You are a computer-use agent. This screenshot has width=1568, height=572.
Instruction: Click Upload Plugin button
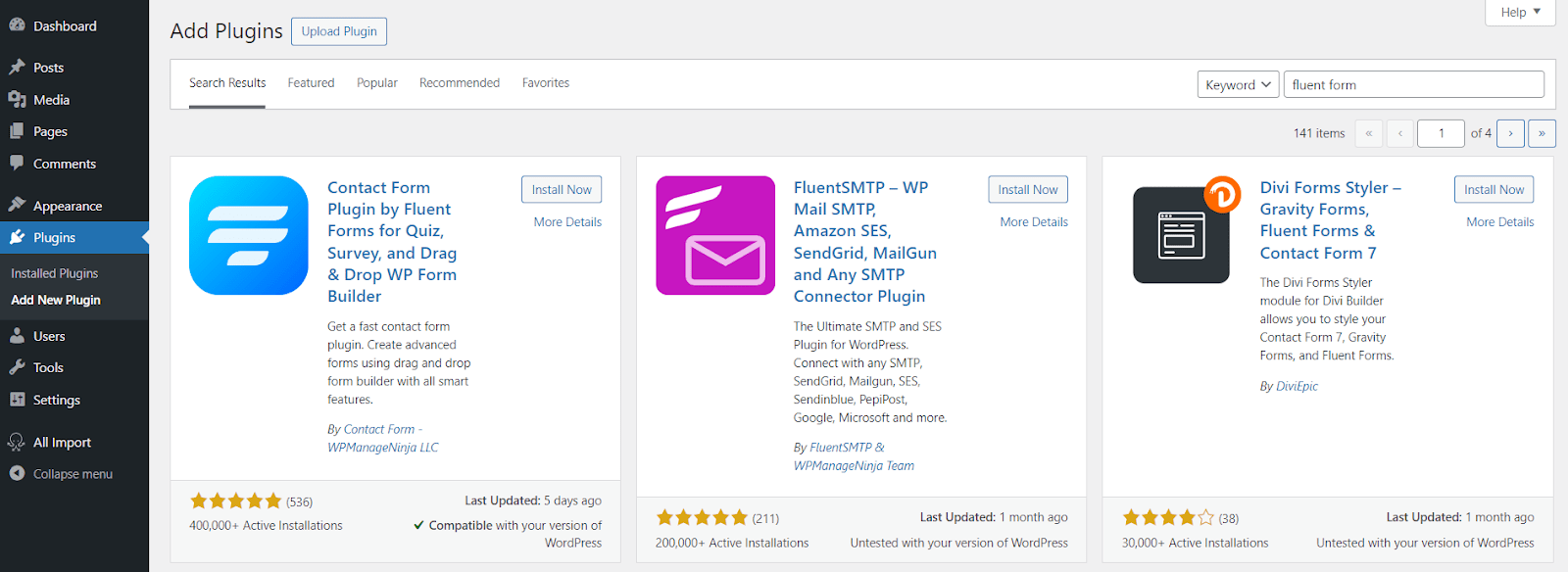339,31
